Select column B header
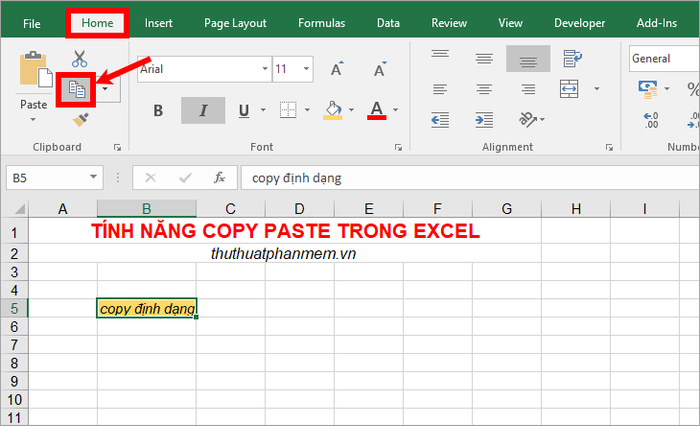 point(146,209)
